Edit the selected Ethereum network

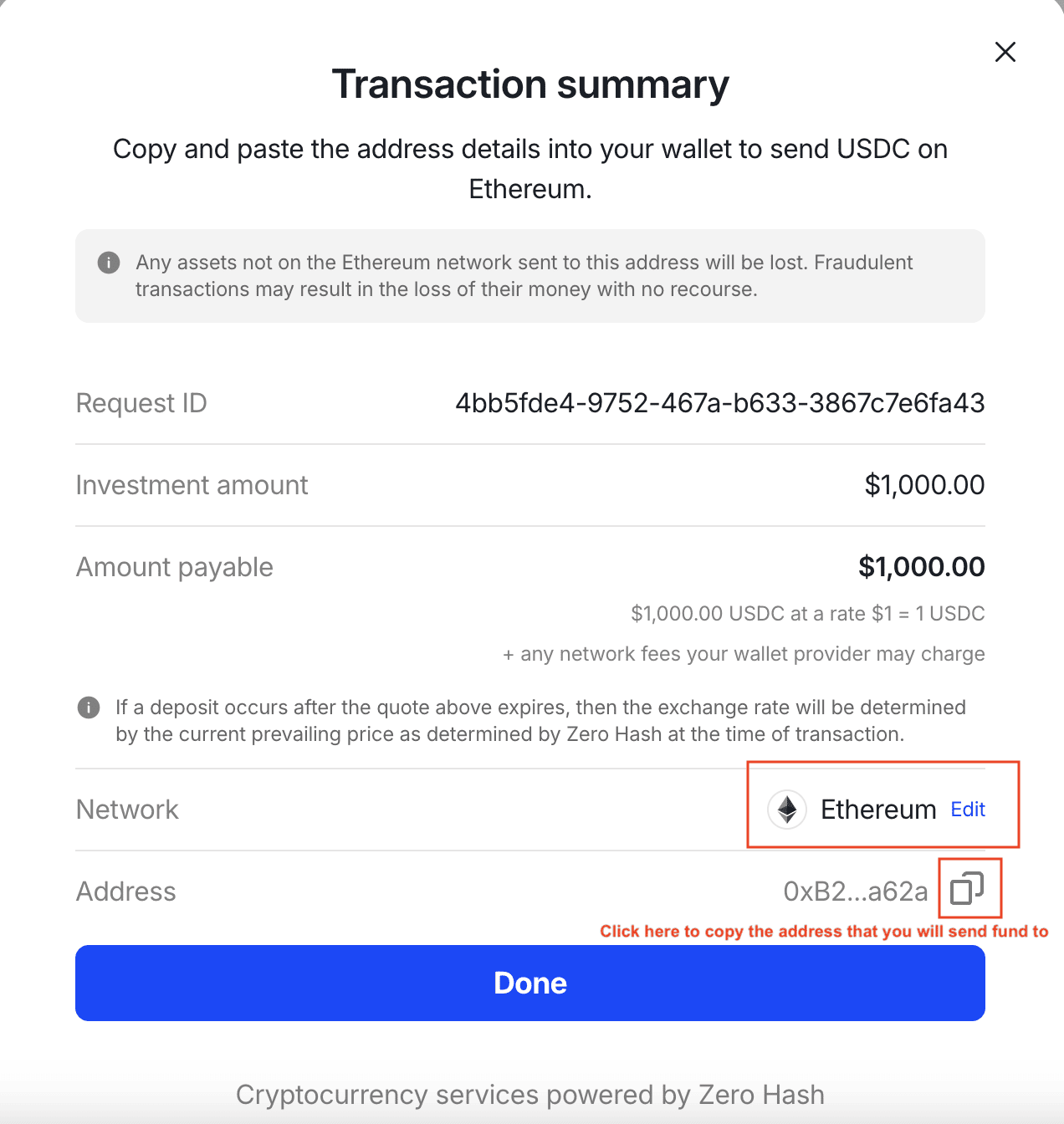[968, 810]
